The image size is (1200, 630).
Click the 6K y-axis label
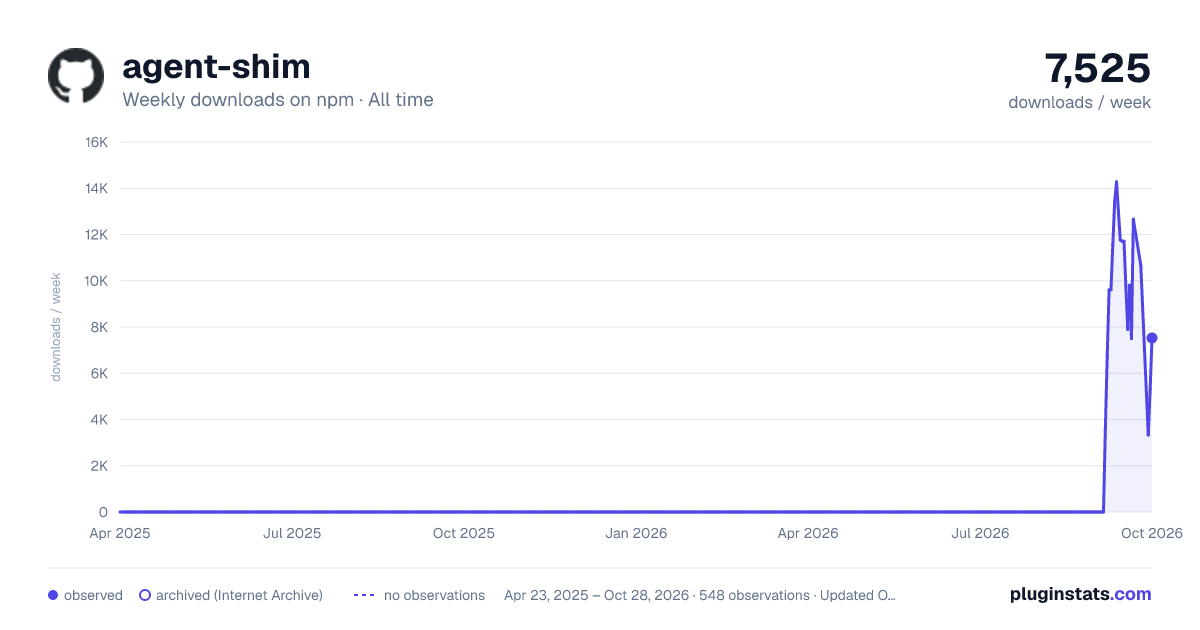pyautogui.click(x=101, y=373)
